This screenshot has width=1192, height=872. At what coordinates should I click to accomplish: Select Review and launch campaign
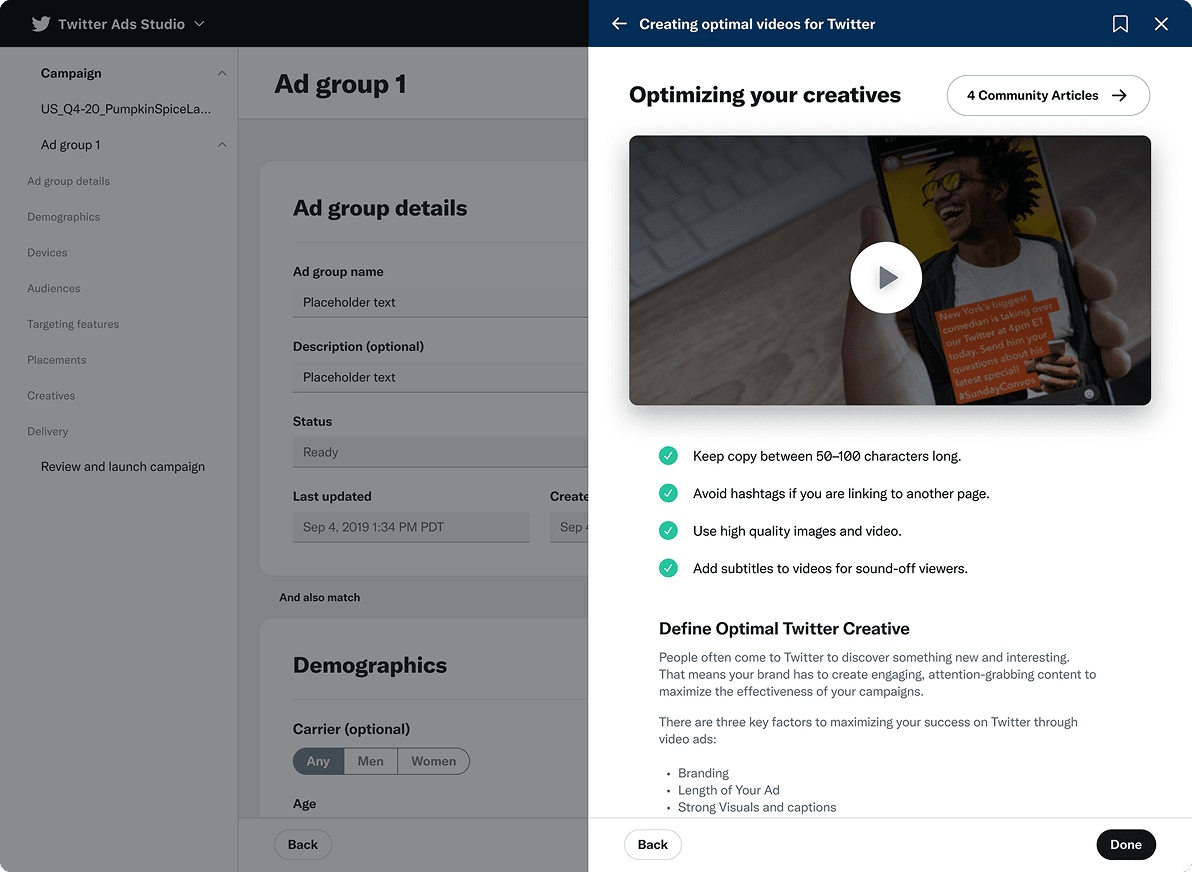click(122, 466)
